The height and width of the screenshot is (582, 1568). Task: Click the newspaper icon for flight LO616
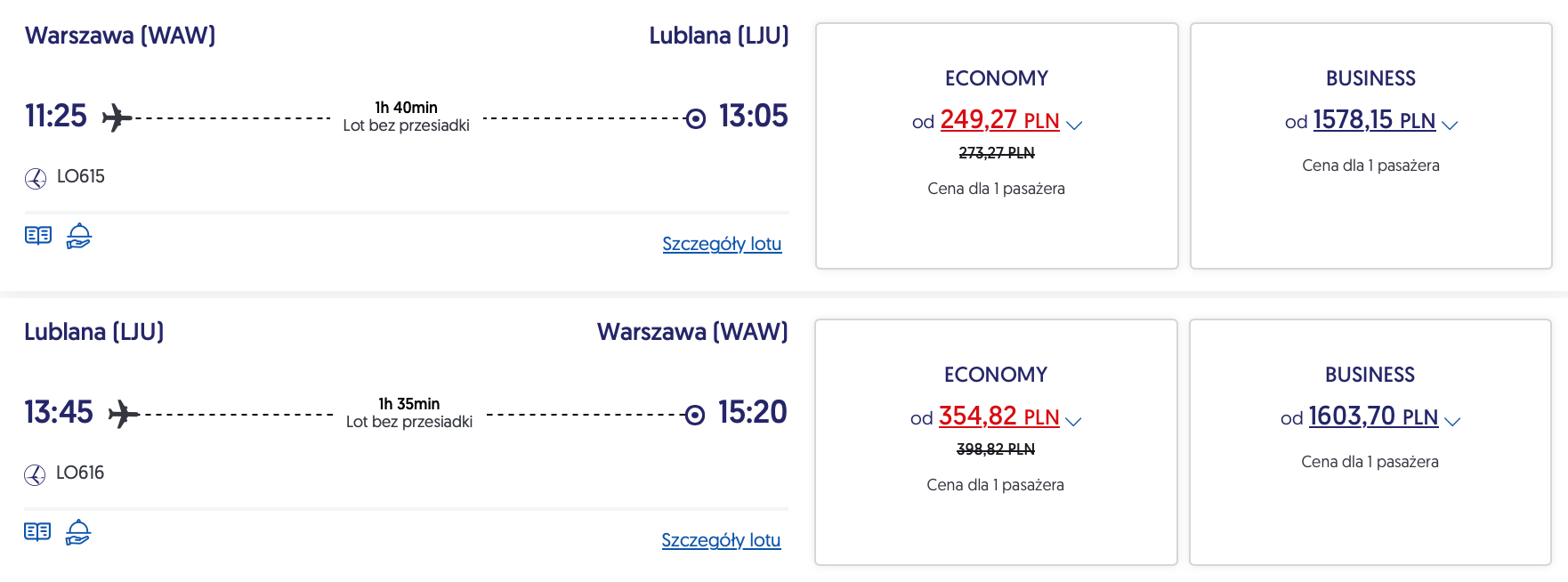tap(37, 532)
